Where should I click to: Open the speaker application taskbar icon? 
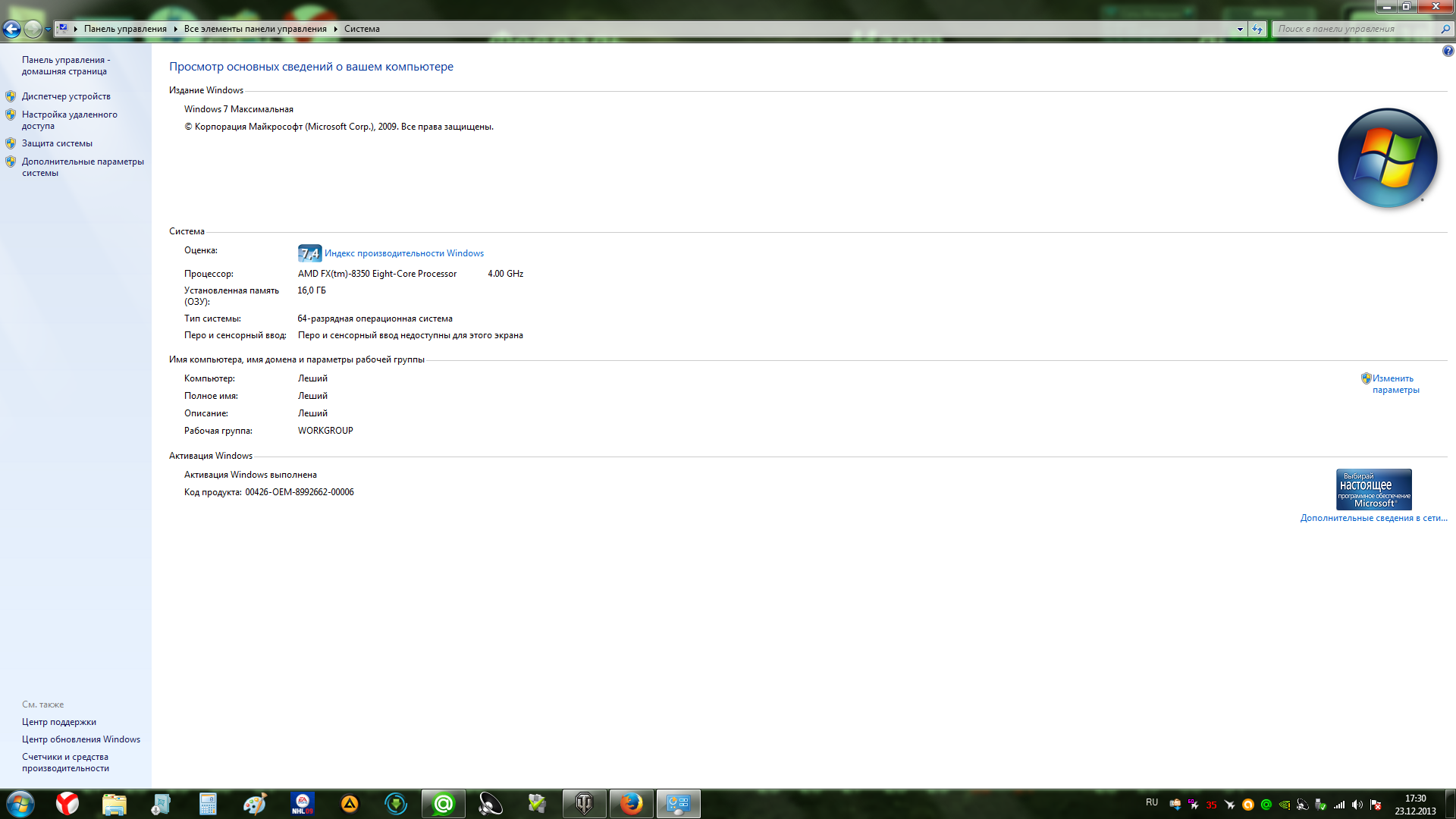(490, 804)
